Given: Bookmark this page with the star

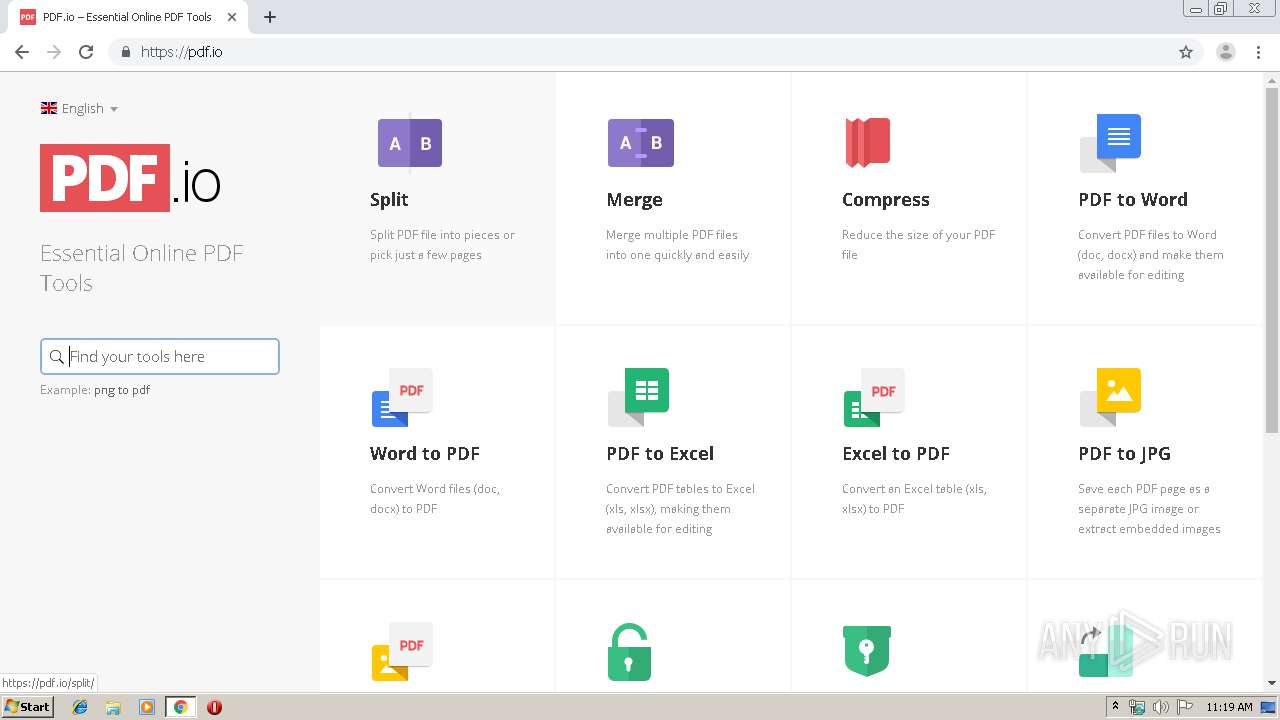Looking at the screenshot, I should coord(1186,52).
